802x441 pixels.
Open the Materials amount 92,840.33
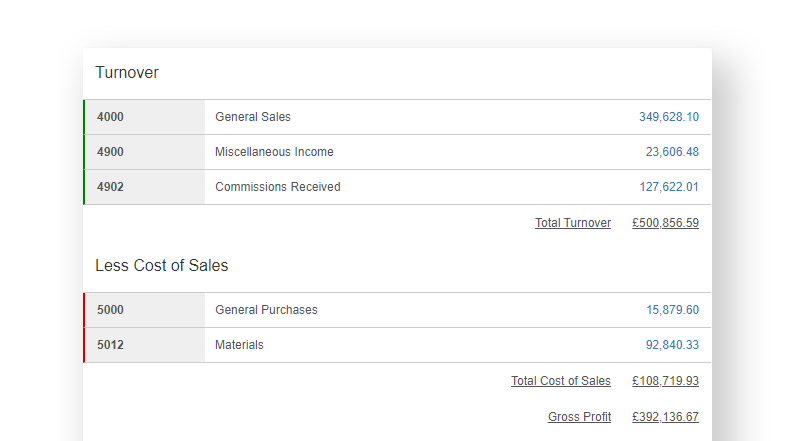[x=672, y=345]
